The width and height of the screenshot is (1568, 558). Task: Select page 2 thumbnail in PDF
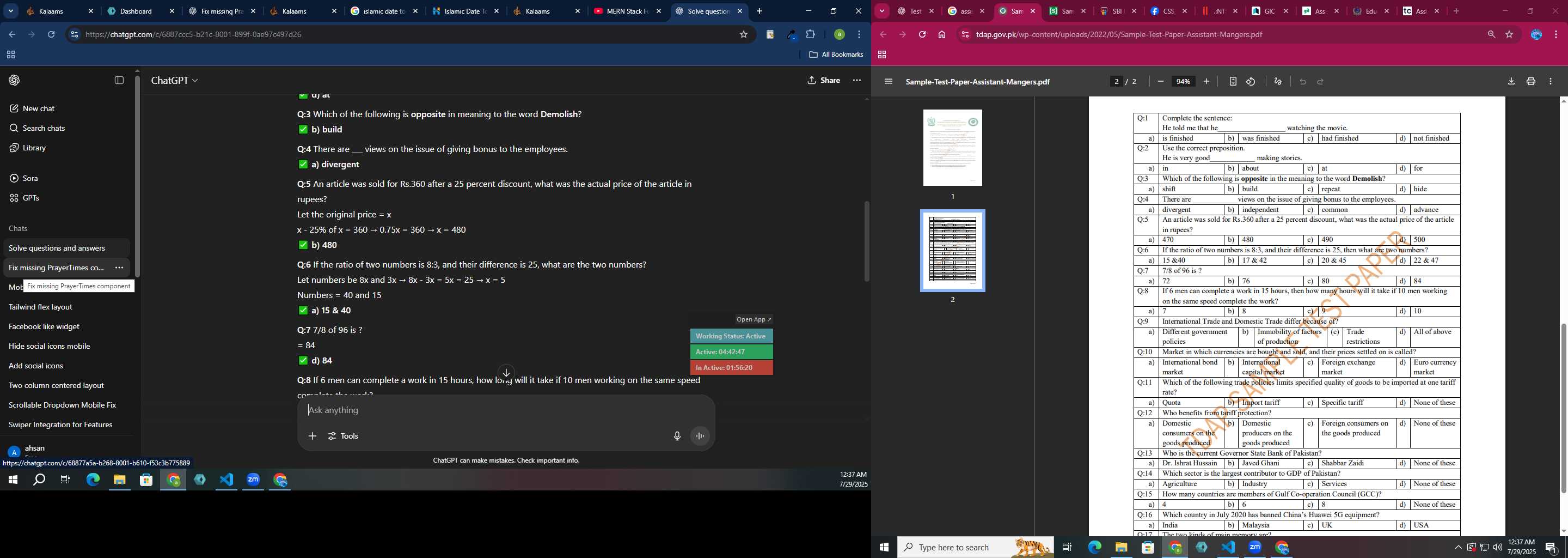[x=953, y=251]
